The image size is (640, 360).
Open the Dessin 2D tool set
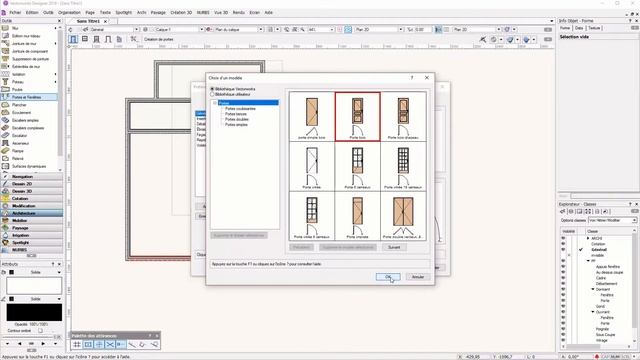32,184
